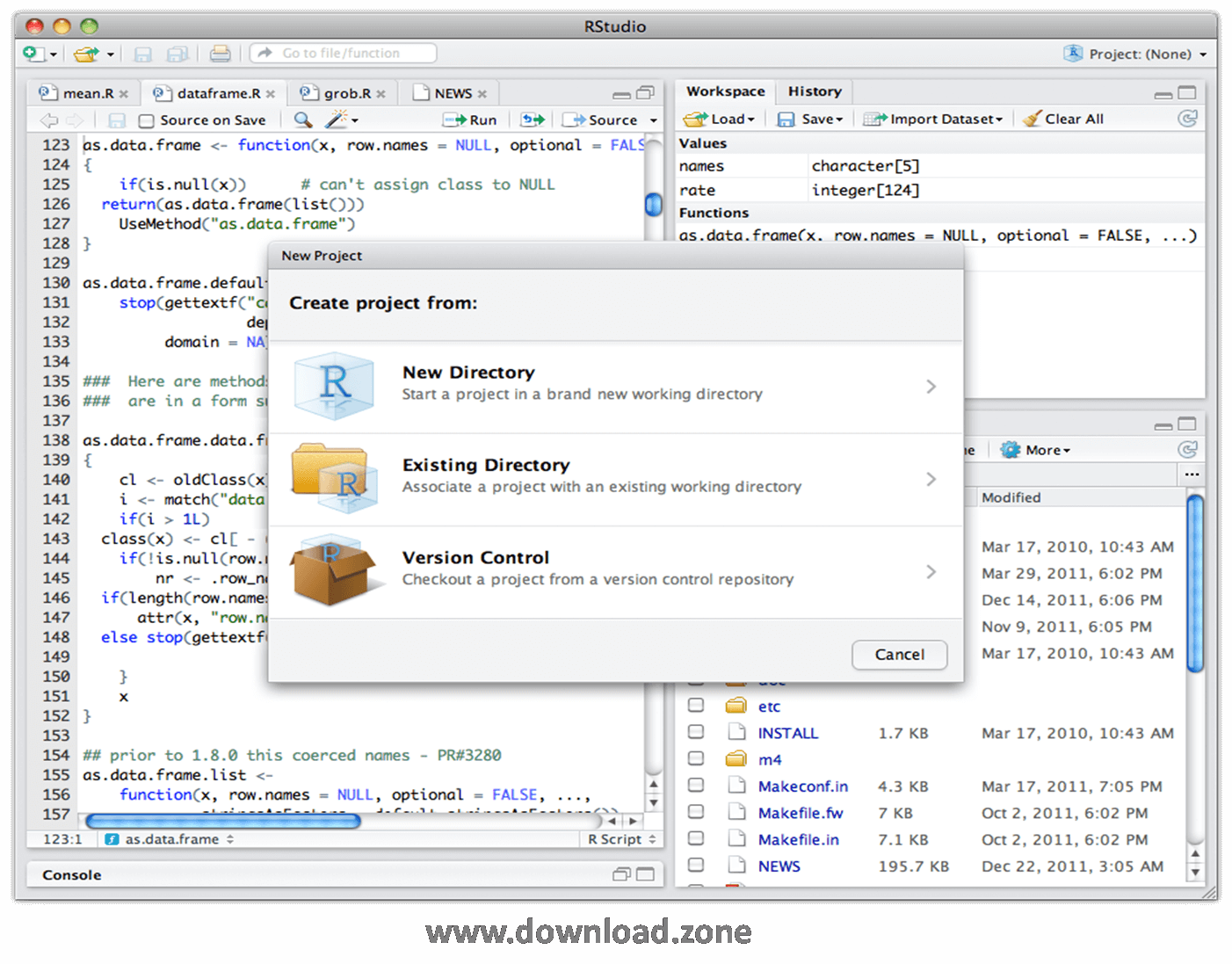Select New Directory project option
1232x964 pixels.
click(x=615, y=387)
